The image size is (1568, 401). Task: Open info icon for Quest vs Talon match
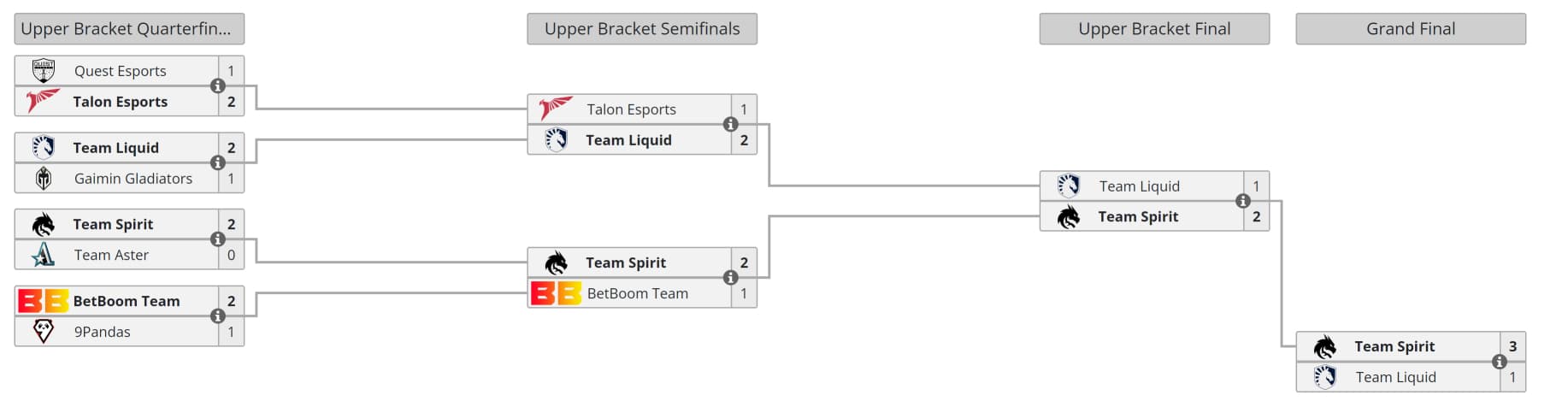pyautogui.click(x=218, y=86)
